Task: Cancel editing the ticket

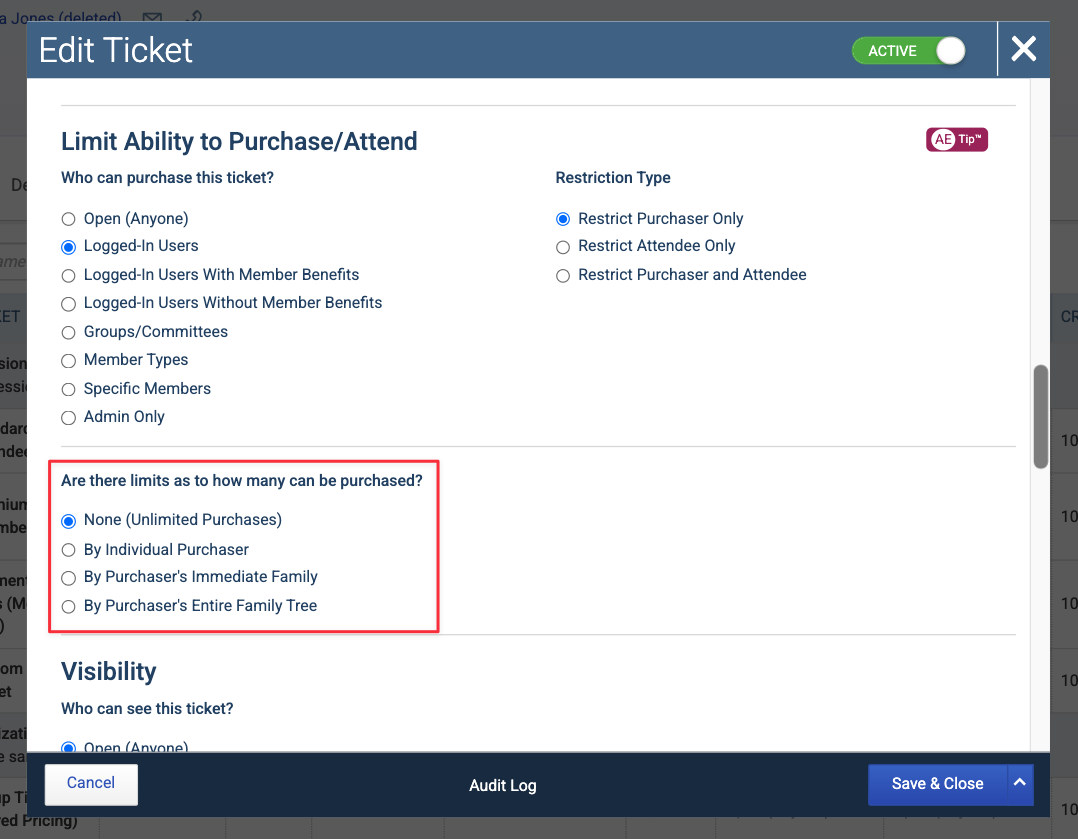Action: [x=91, y=784]
